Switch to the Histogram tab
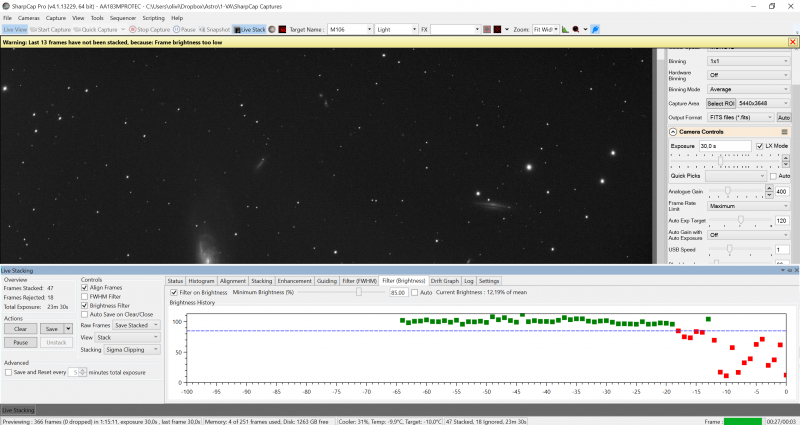 click(x=201, y=281)
